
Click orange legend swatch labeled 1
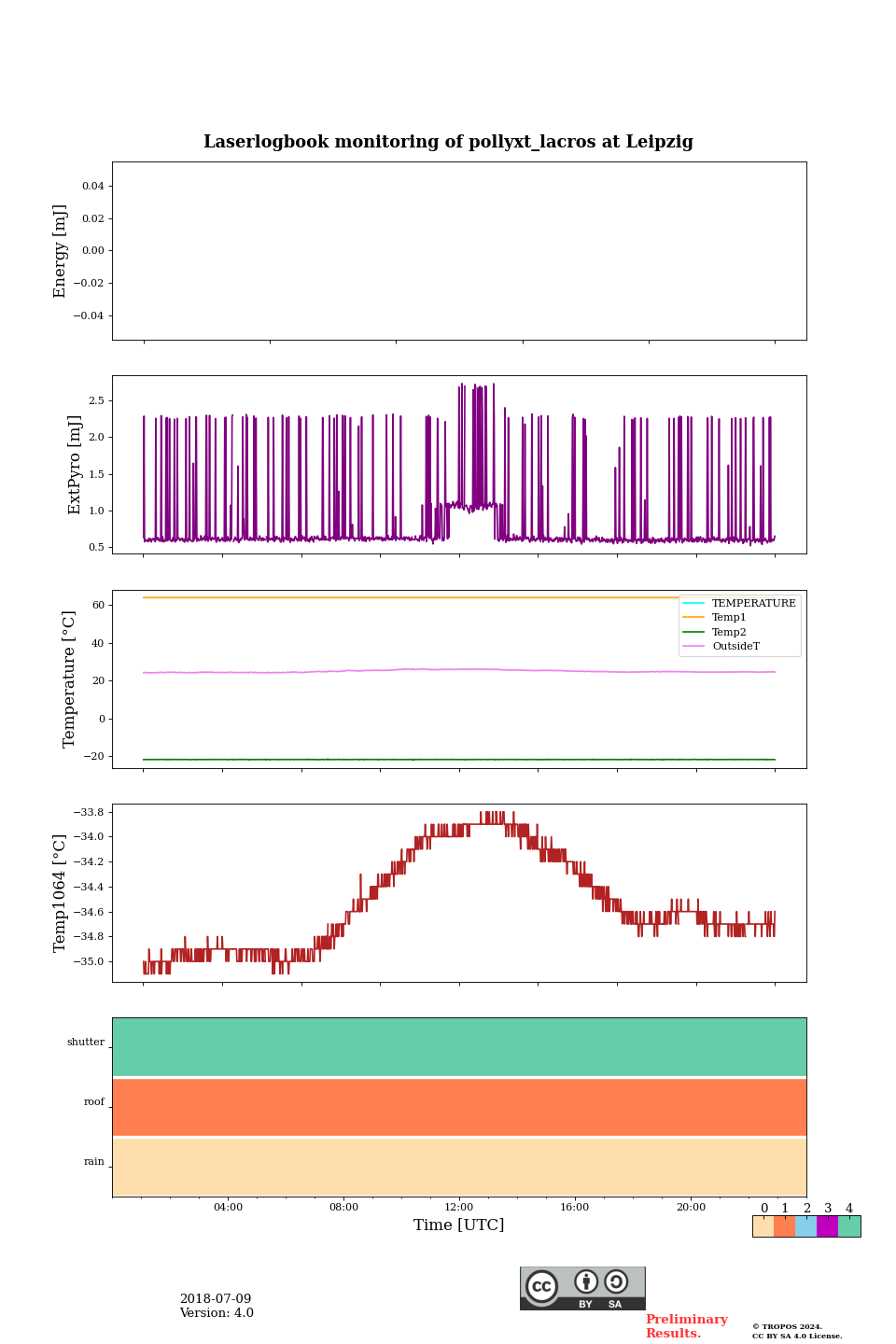[x=785, y=1226]
